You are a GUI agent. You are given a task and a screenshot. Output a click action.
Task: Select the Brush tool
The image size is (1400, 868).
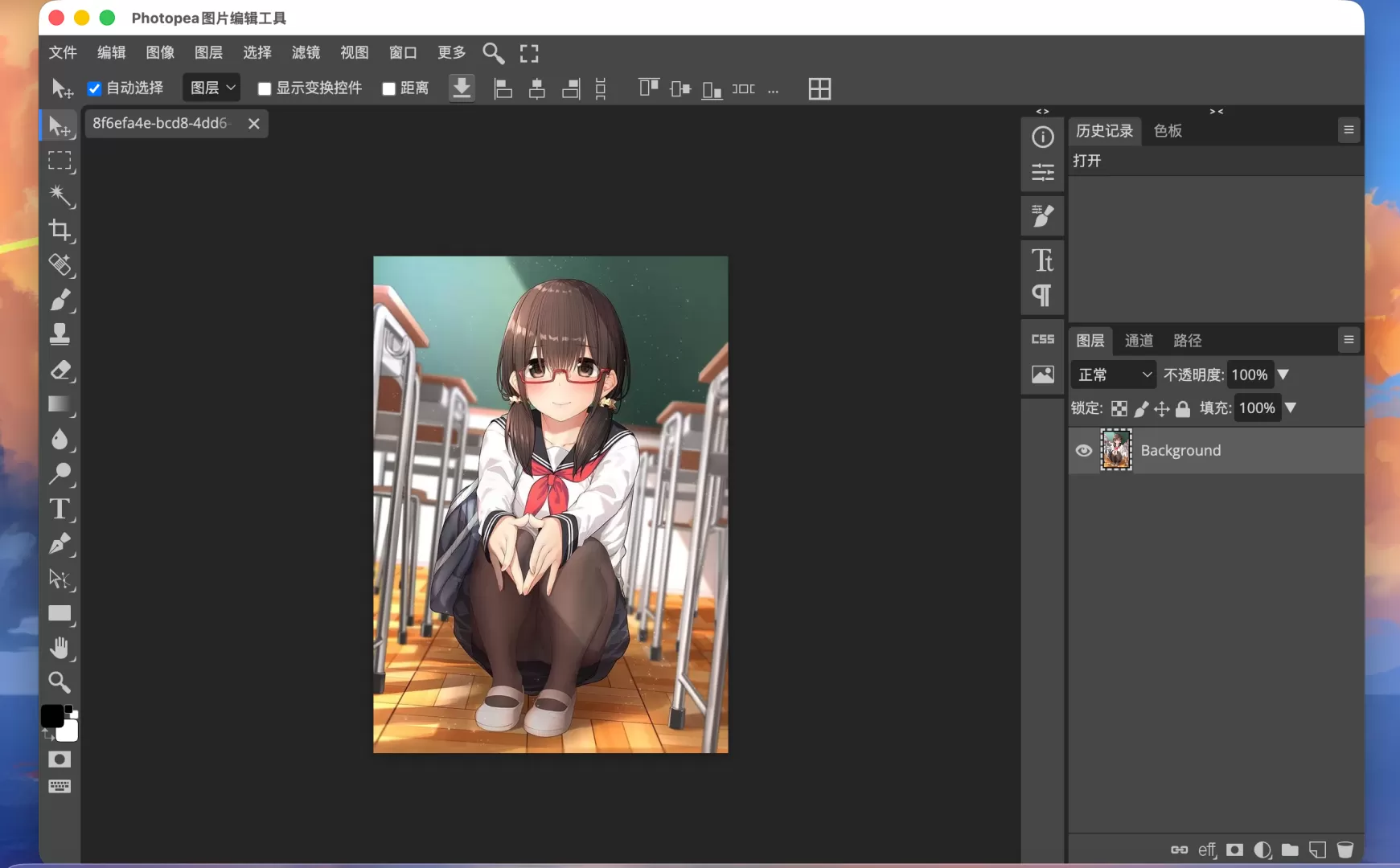(x=60, y=300)
